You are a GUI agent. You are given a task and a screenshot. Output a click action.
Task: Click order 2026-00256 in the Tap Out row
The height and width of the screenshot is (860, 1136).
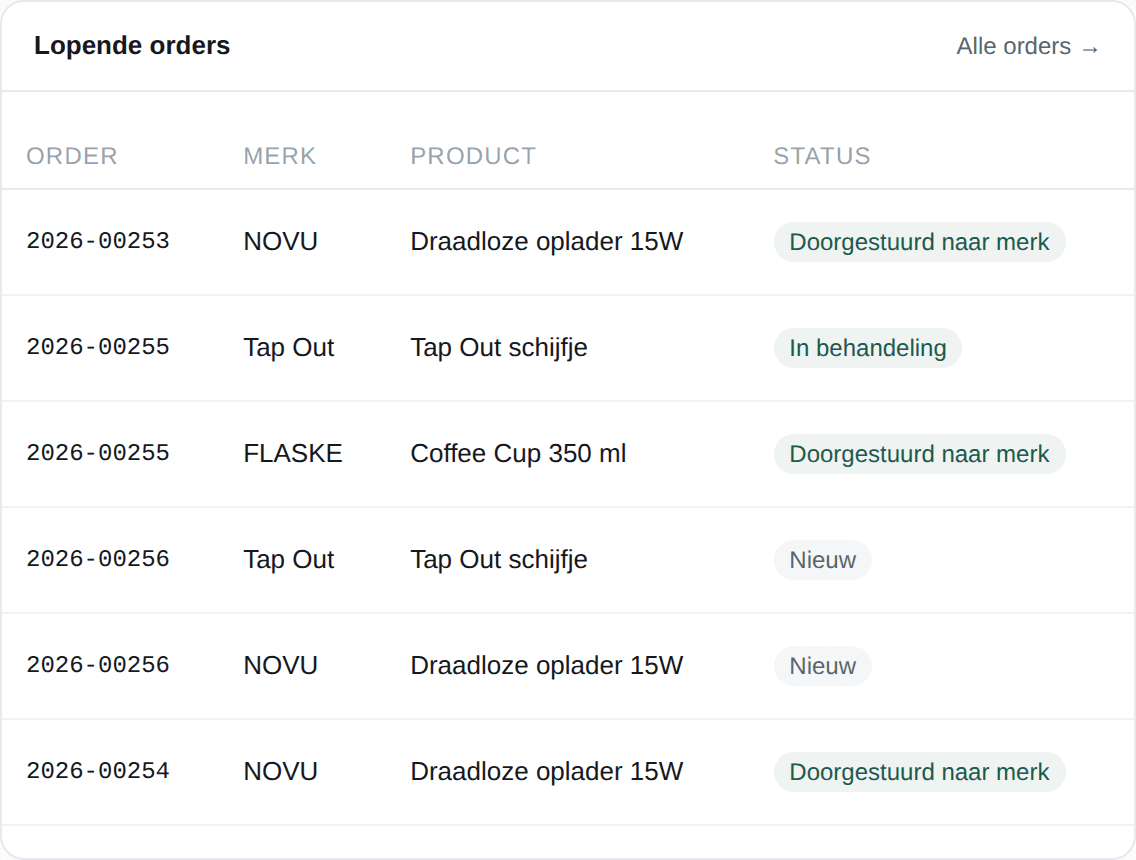pos(98,559)
